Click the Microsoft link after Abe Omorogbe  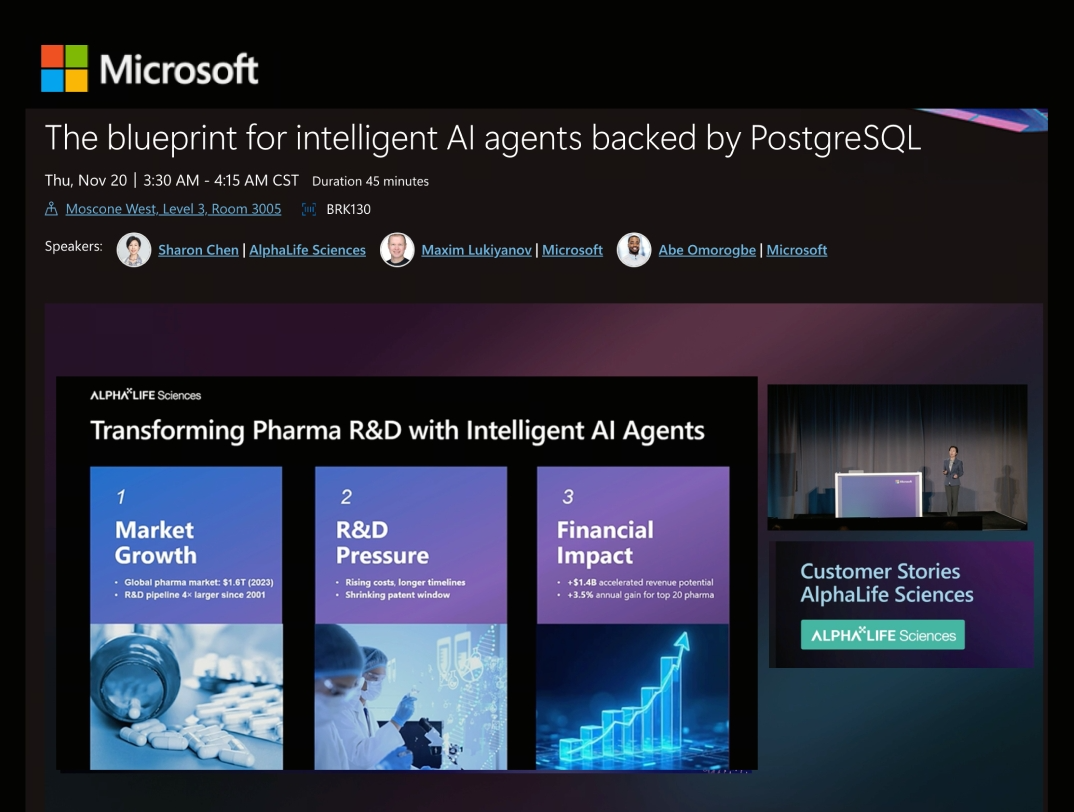796,250
